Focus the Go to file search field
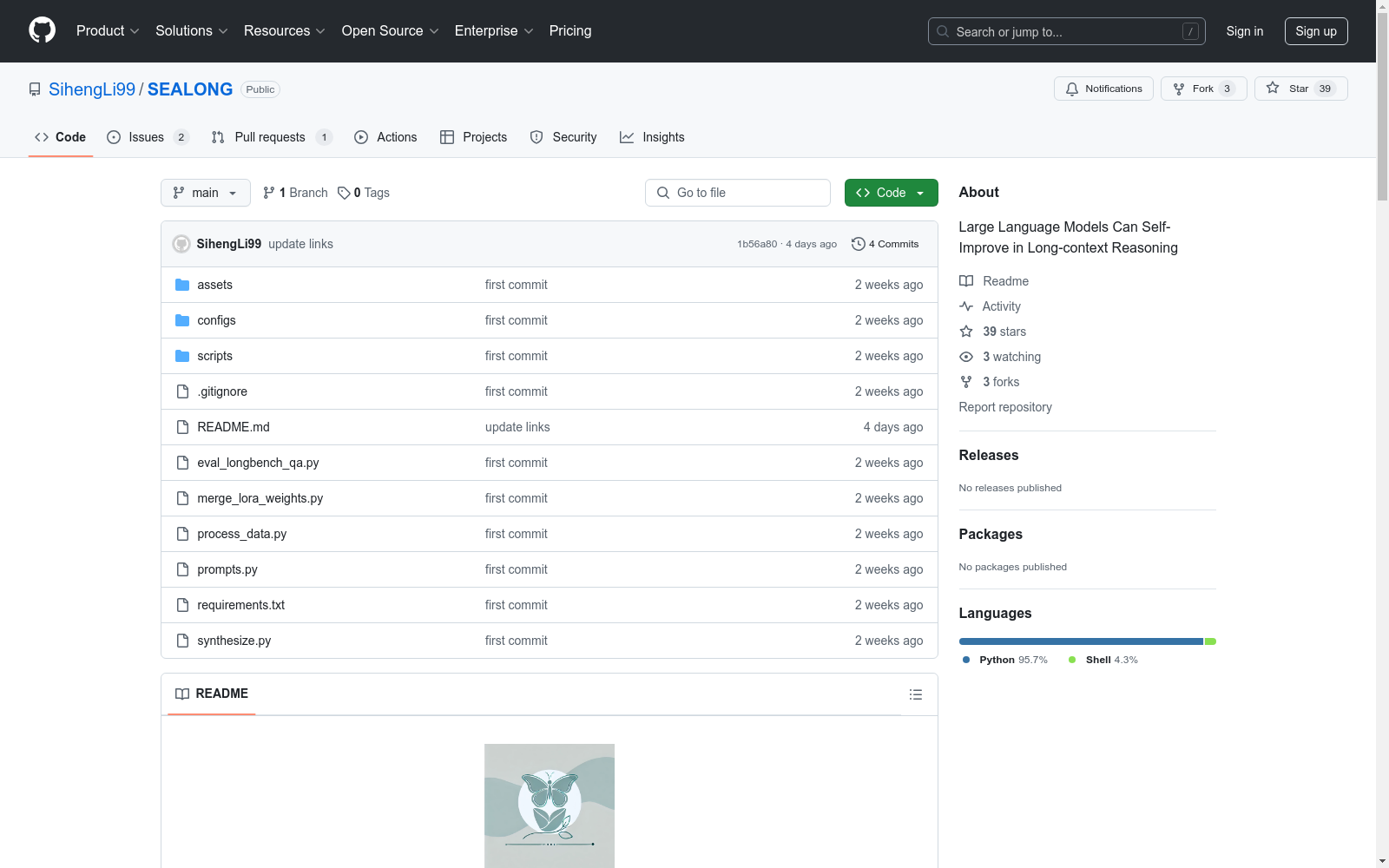The width and height of the screenshot is (1389, 868). click(738, 193)
